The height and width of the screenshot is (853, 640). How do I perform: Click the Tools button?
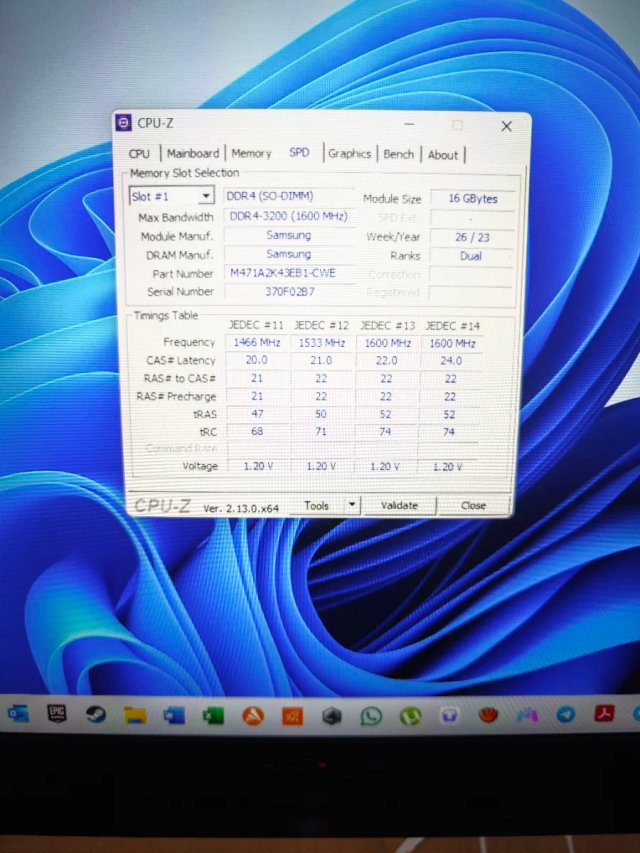point(317,505)
